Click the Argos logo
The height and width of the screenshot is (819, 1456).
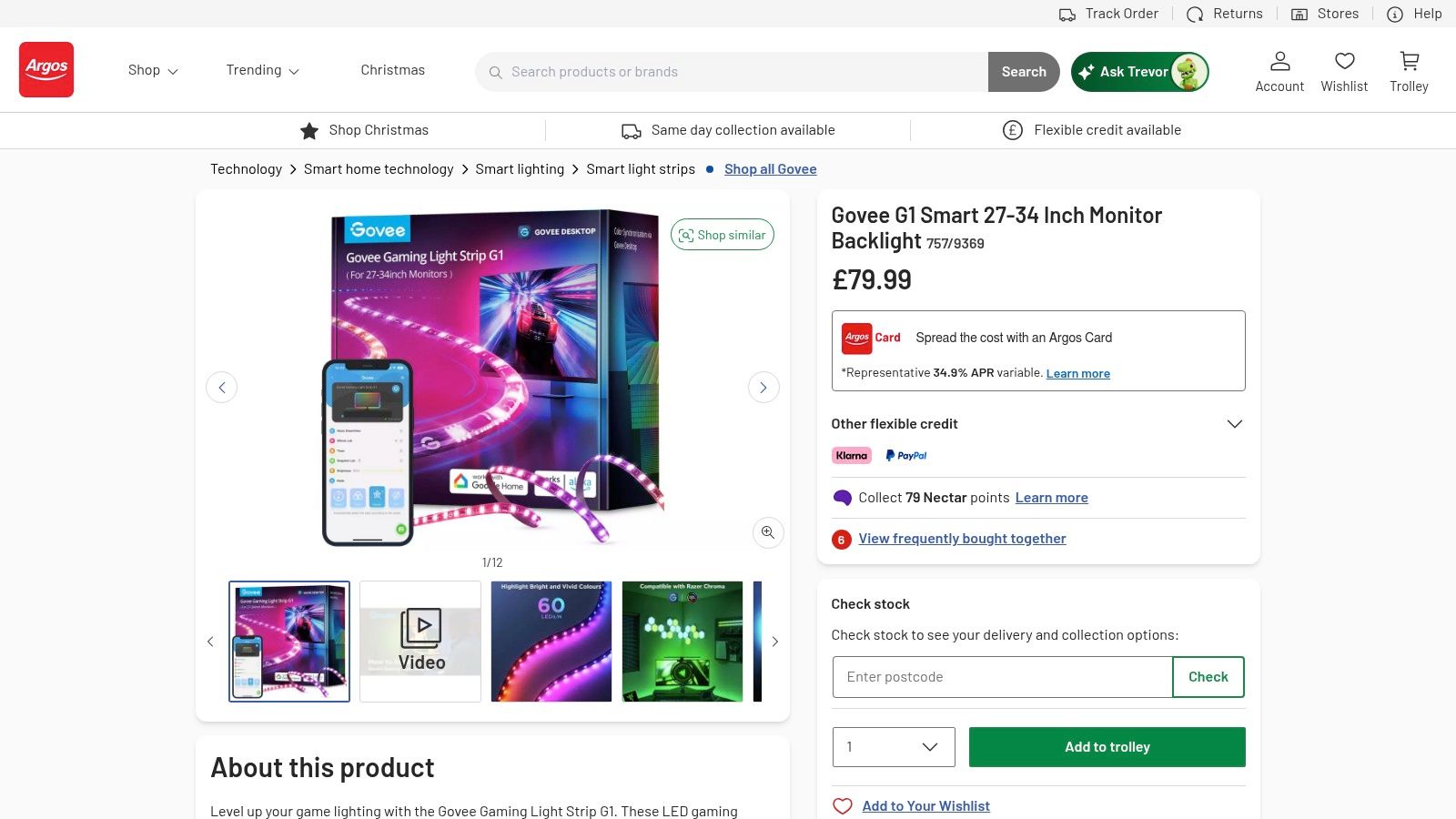[x=46, y=69]
